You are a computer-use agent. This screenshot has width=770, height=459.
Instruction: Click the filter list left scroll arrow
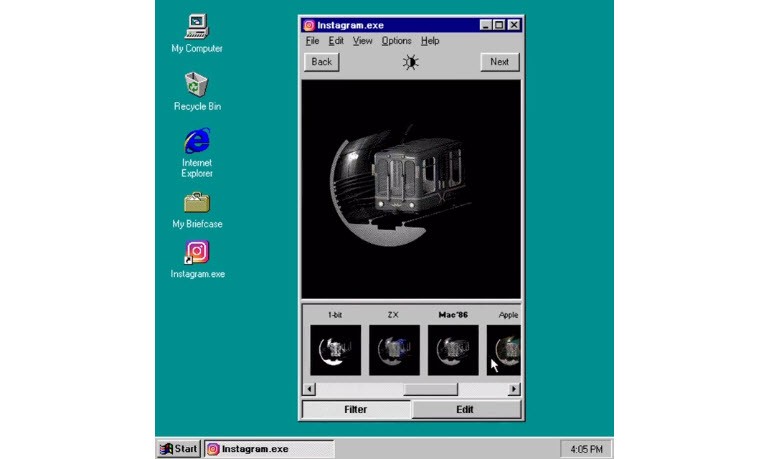pos(309,389)
